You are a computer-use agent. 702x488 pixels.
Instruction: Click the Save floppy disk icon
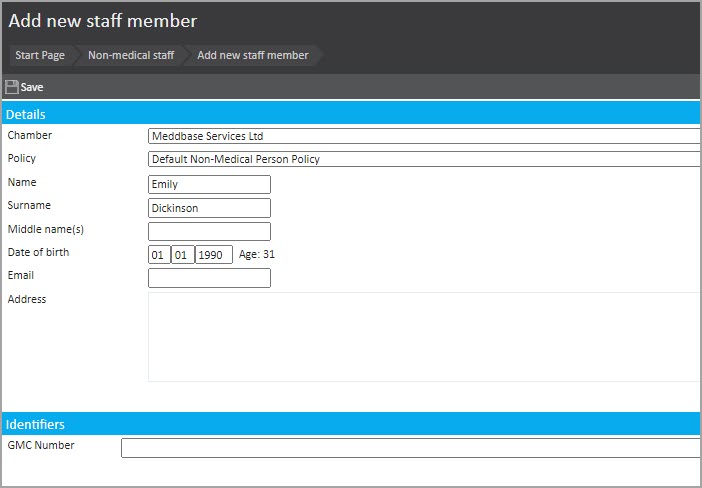point(12,87)
